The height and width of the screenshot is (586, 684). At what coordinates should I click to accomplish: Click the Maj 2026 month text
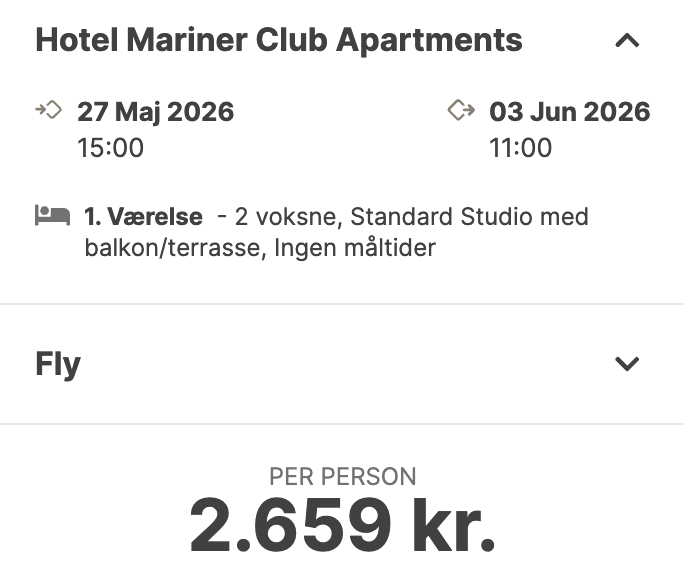(175, 112)
